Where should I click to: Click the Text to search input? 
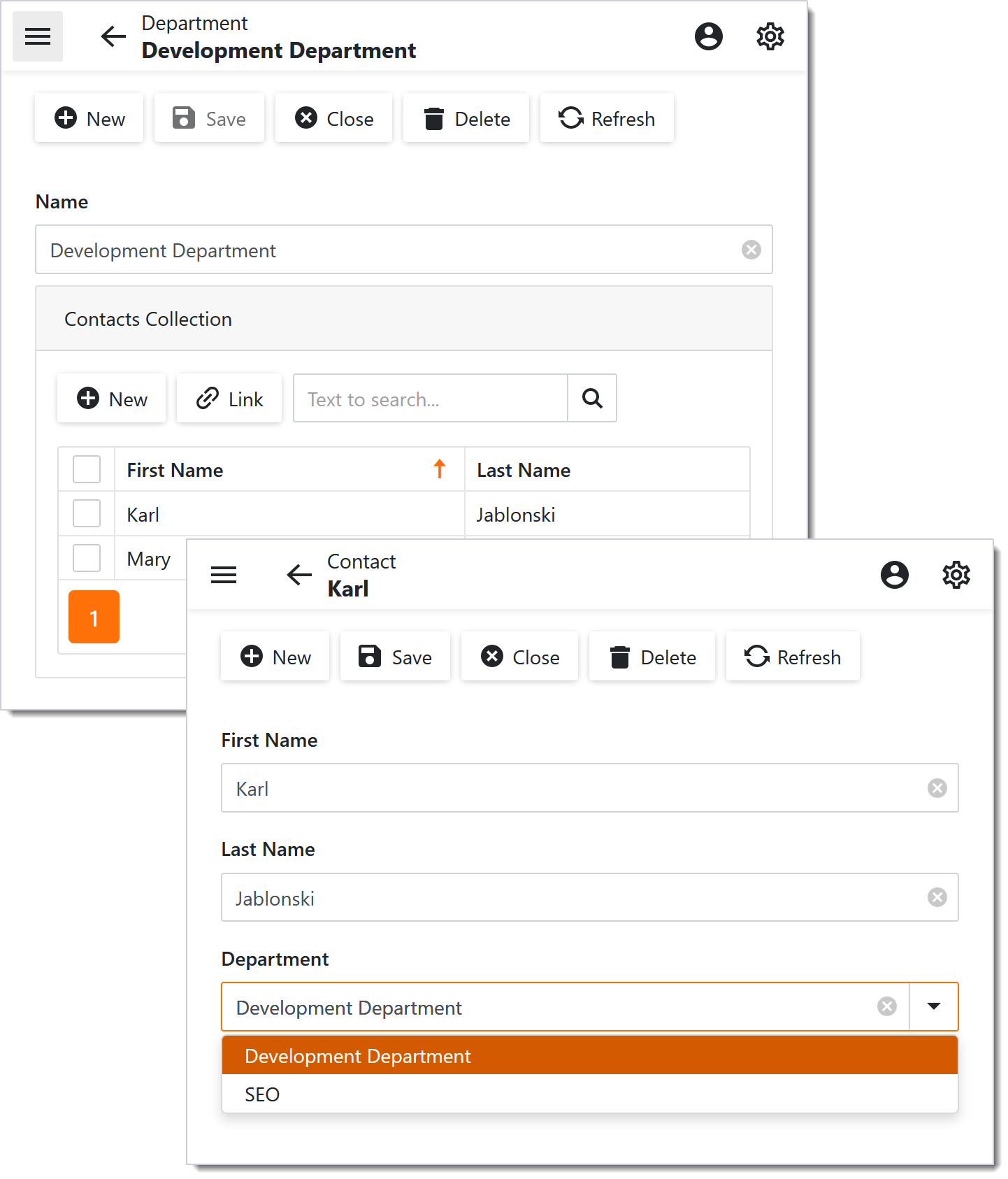tap(430, 399)
